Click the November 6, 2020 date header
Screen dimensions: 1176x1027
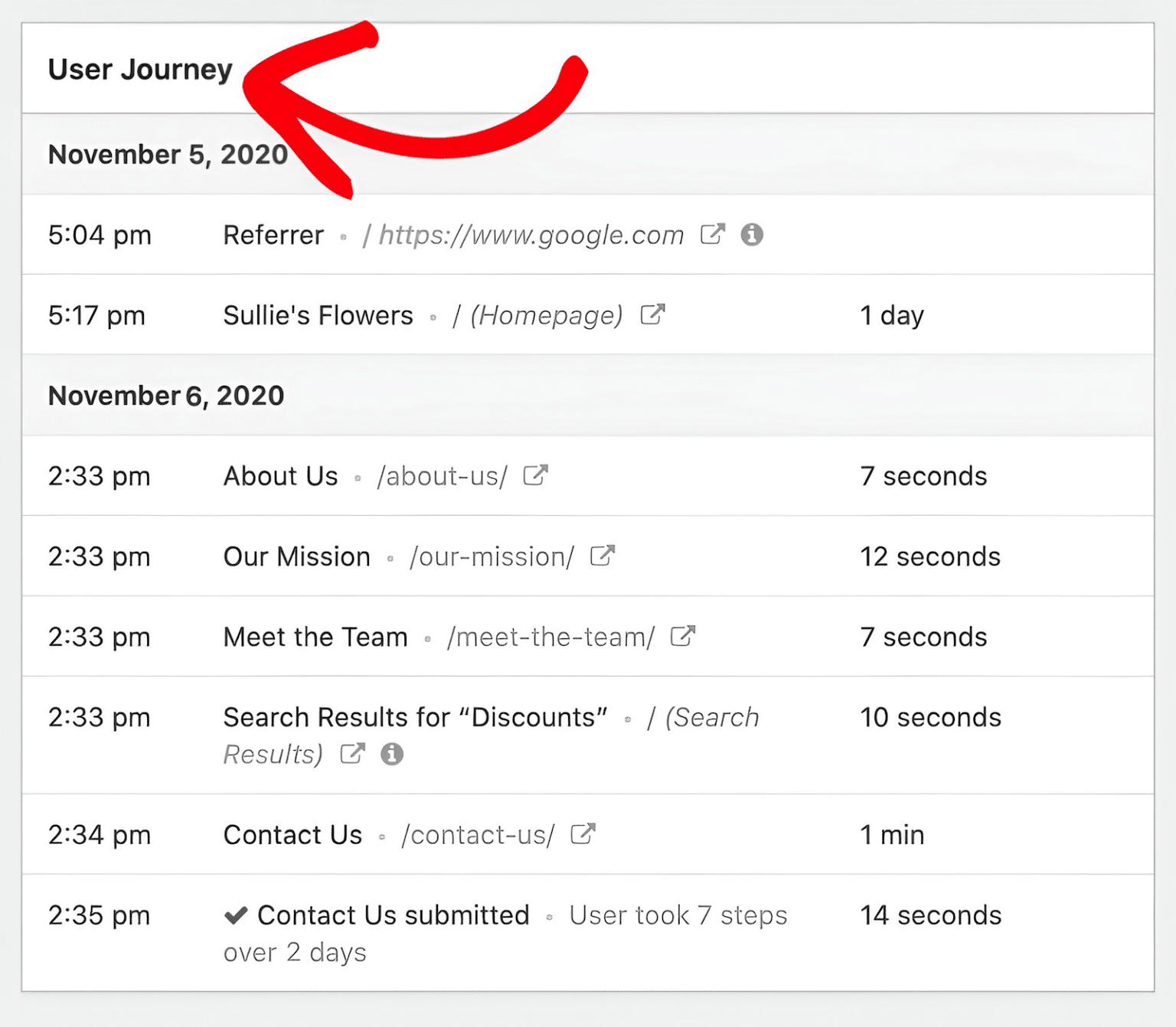(166, 396)
